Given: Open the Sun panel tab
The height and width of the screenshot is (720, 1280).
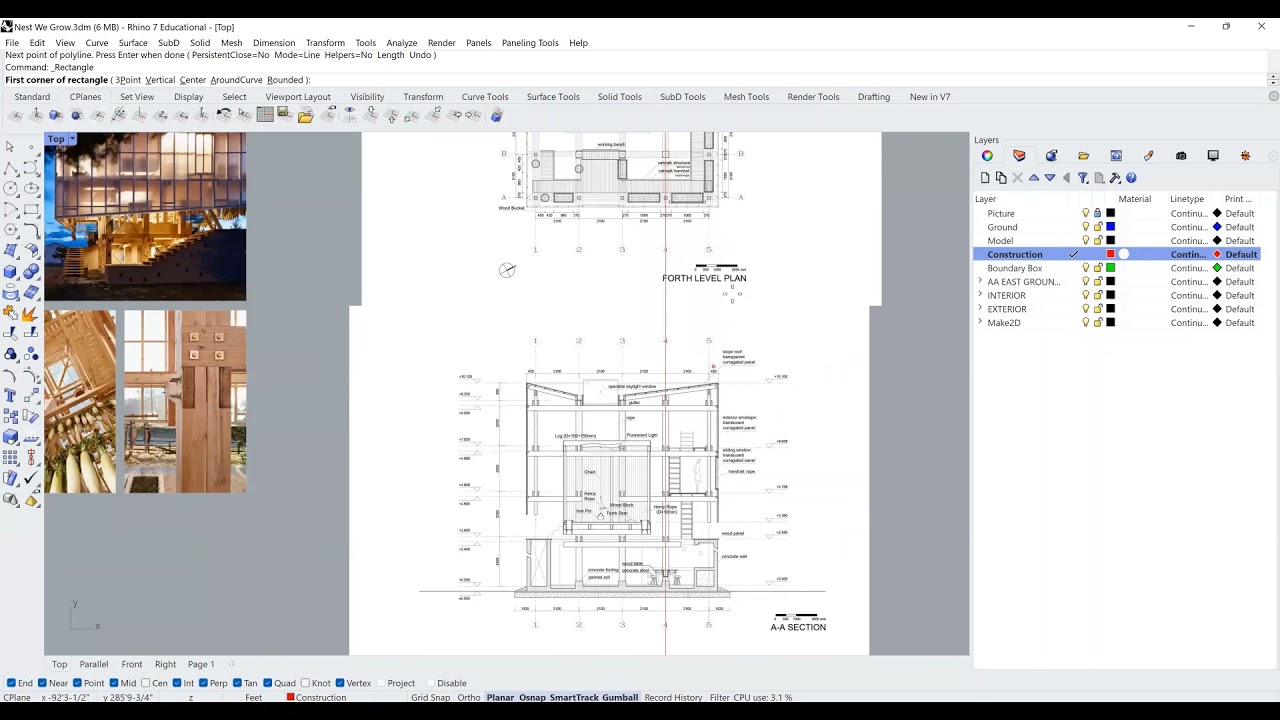Looking at the screenshot, I should [1245, 156].
